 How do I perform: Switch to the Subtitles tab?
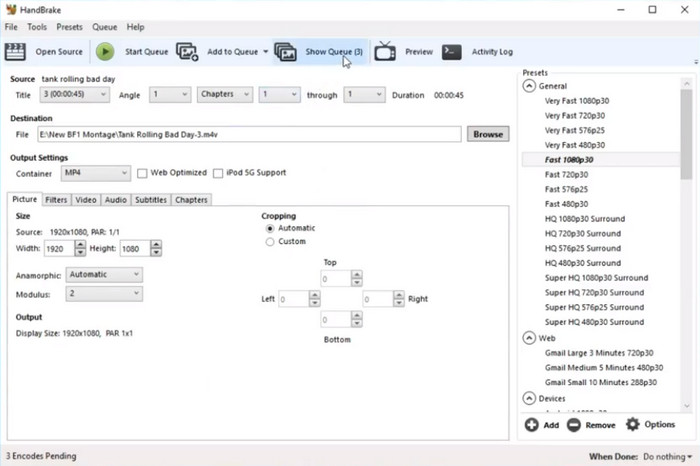(151, 200)
